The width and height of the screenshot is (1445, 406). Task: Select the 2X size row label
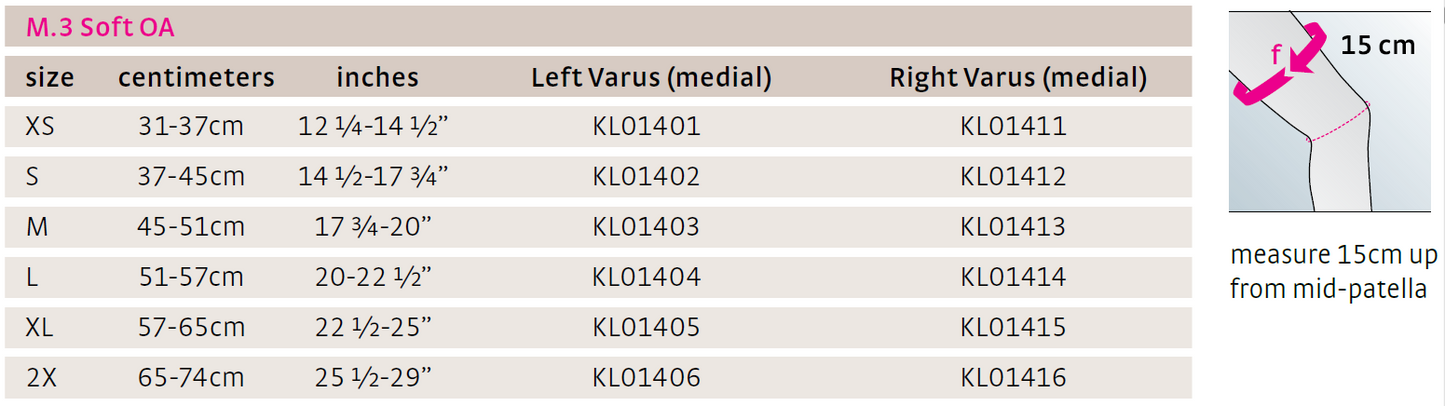tap(41, 378)
